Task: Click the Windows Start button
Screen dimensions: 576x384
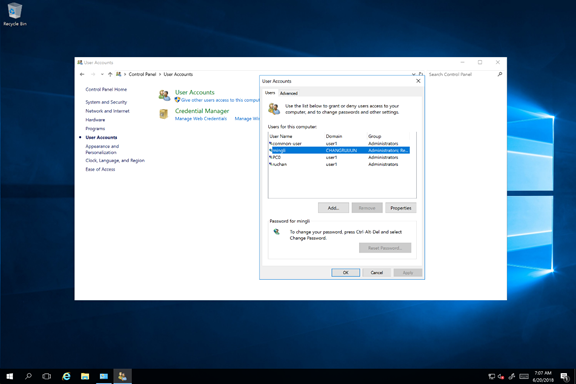Action: tap(10, 376)
